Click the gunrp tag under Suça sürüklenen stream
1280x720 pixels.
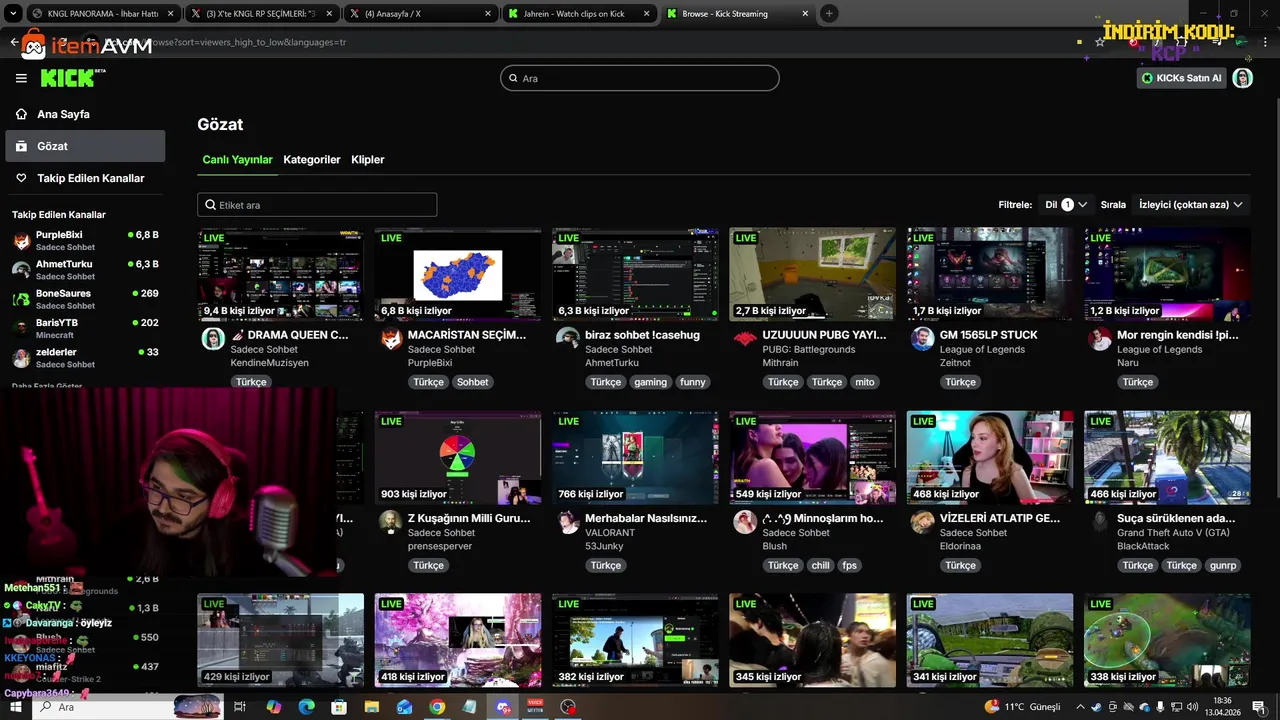click(1223, 565)
